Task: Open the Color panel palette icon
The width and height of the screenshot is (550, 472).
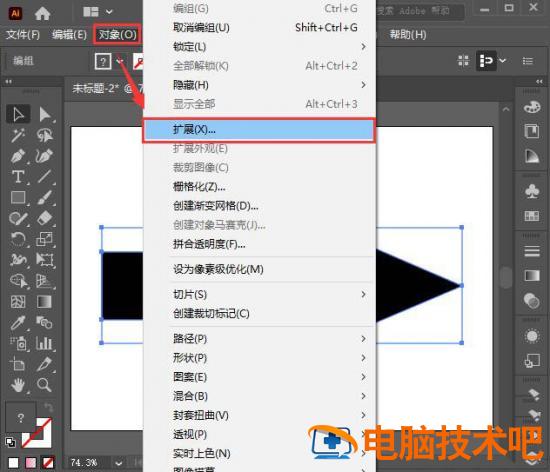Action: click(x=532, y=107)
